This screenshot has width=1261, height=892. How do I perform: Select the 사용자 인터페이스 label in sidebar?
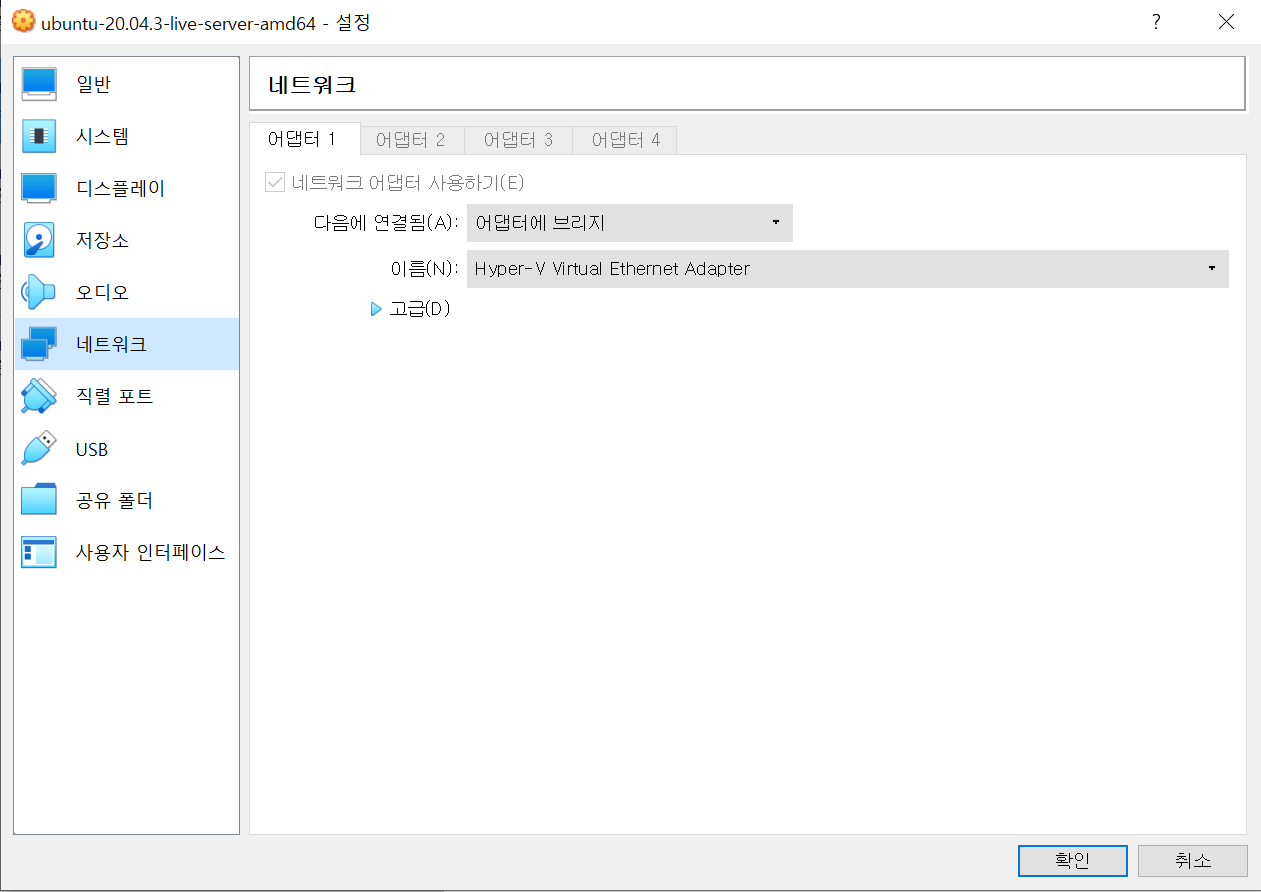[x=151, y=553]
